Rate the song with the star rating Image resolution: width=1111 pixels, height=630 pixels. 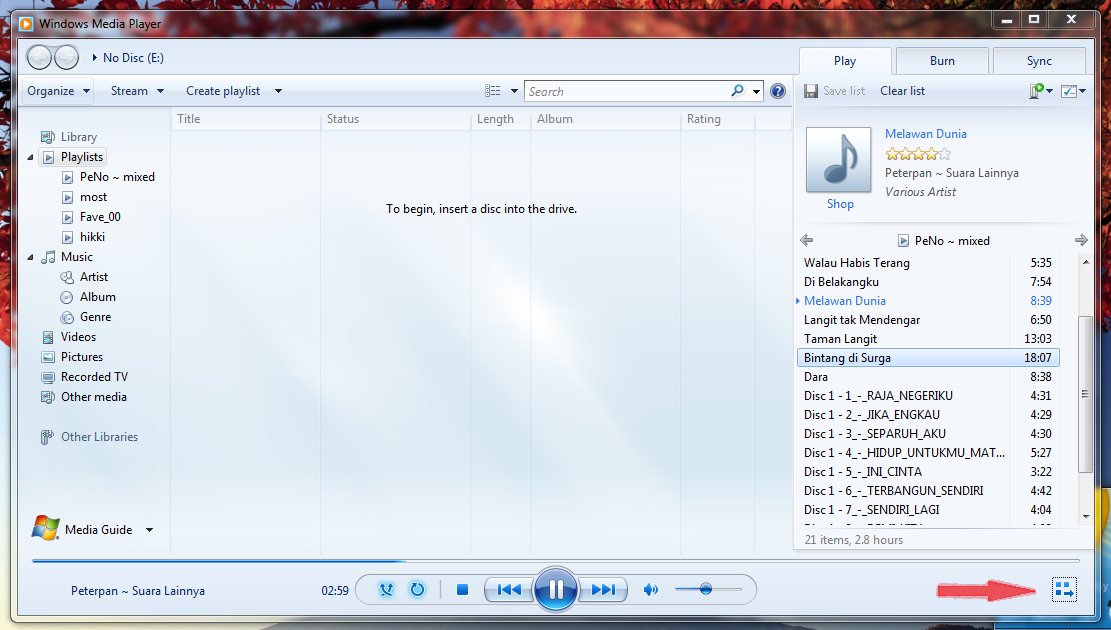coord(918,153)
